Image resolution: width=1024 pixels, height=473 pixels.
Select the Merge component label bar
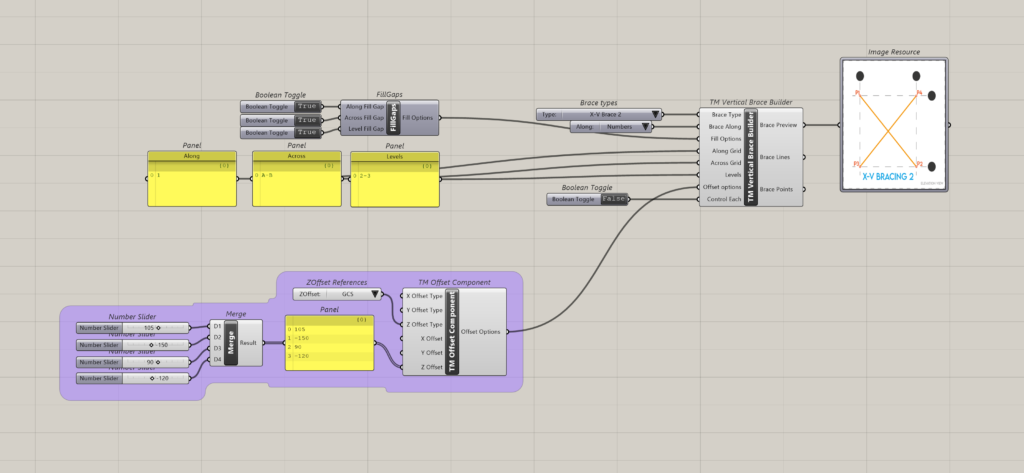click(x=231, y=342)
